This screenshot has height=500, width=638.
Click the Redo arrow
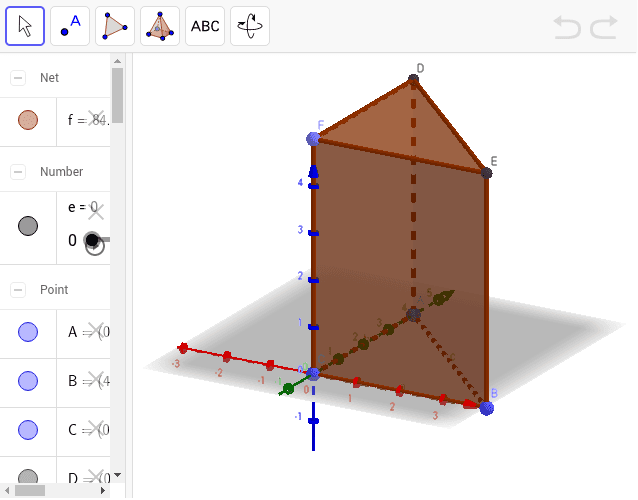tap(604, 28)
